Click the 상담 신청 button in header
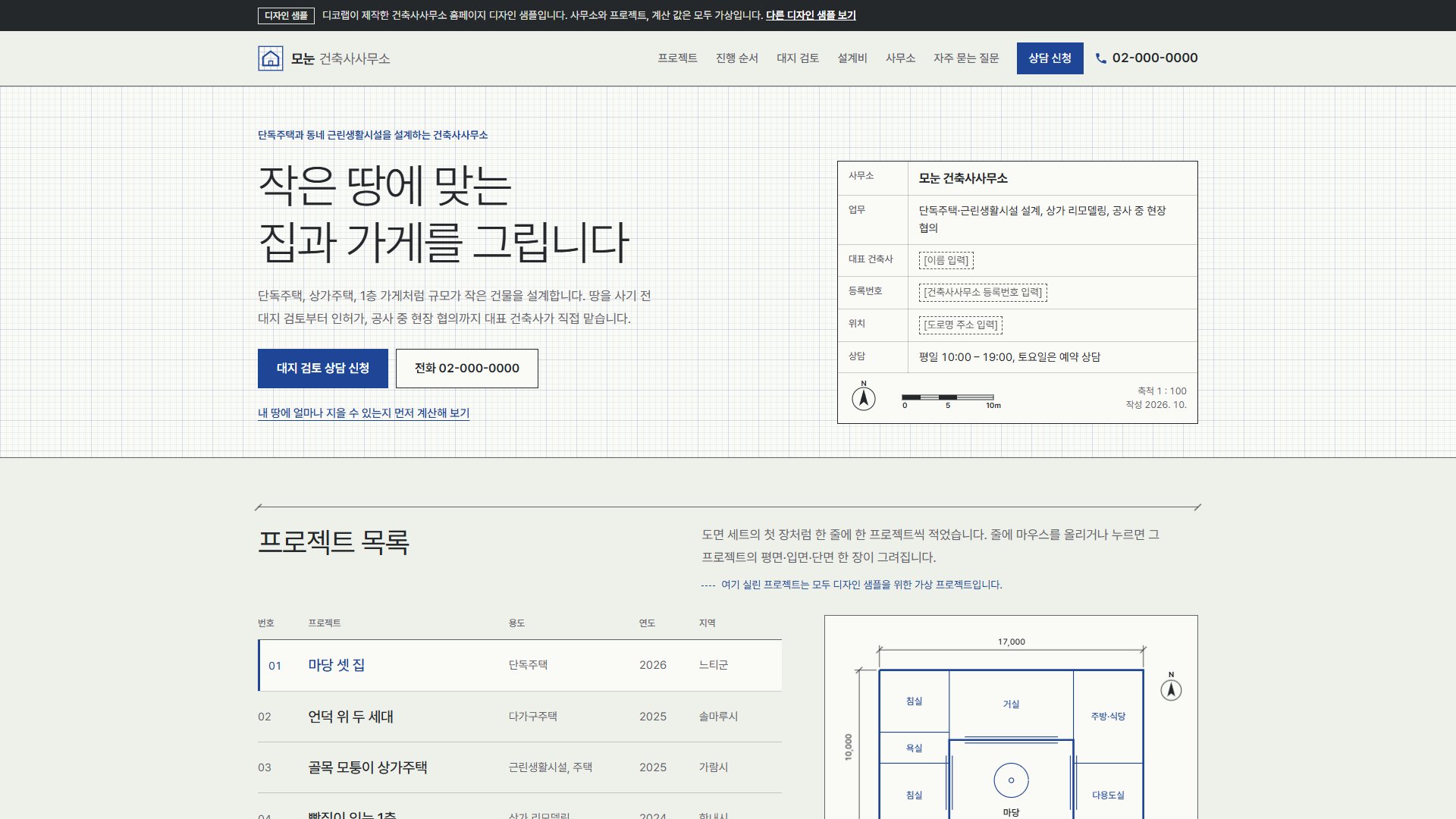The height and width of the screenshot is (819, 1456). point(1050,58)
